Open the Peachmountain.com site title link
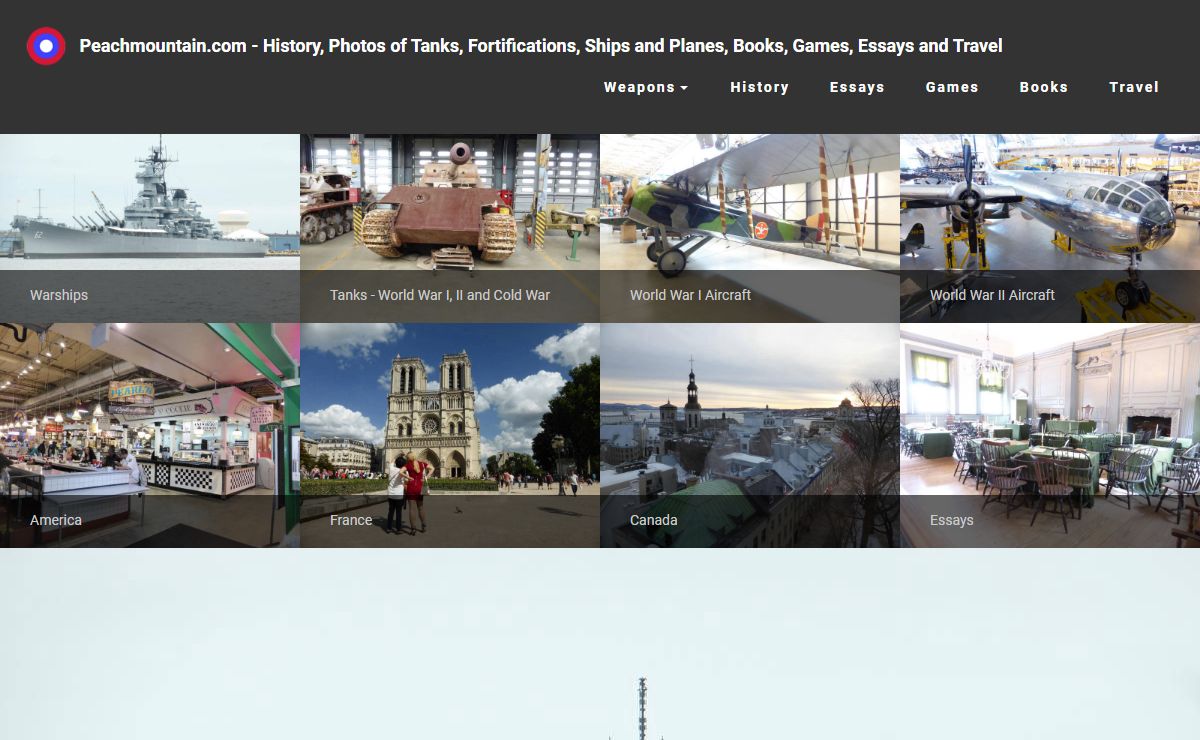Image resolution: width=1200 pixels, height=740 pixels. (x=540, y=46)
